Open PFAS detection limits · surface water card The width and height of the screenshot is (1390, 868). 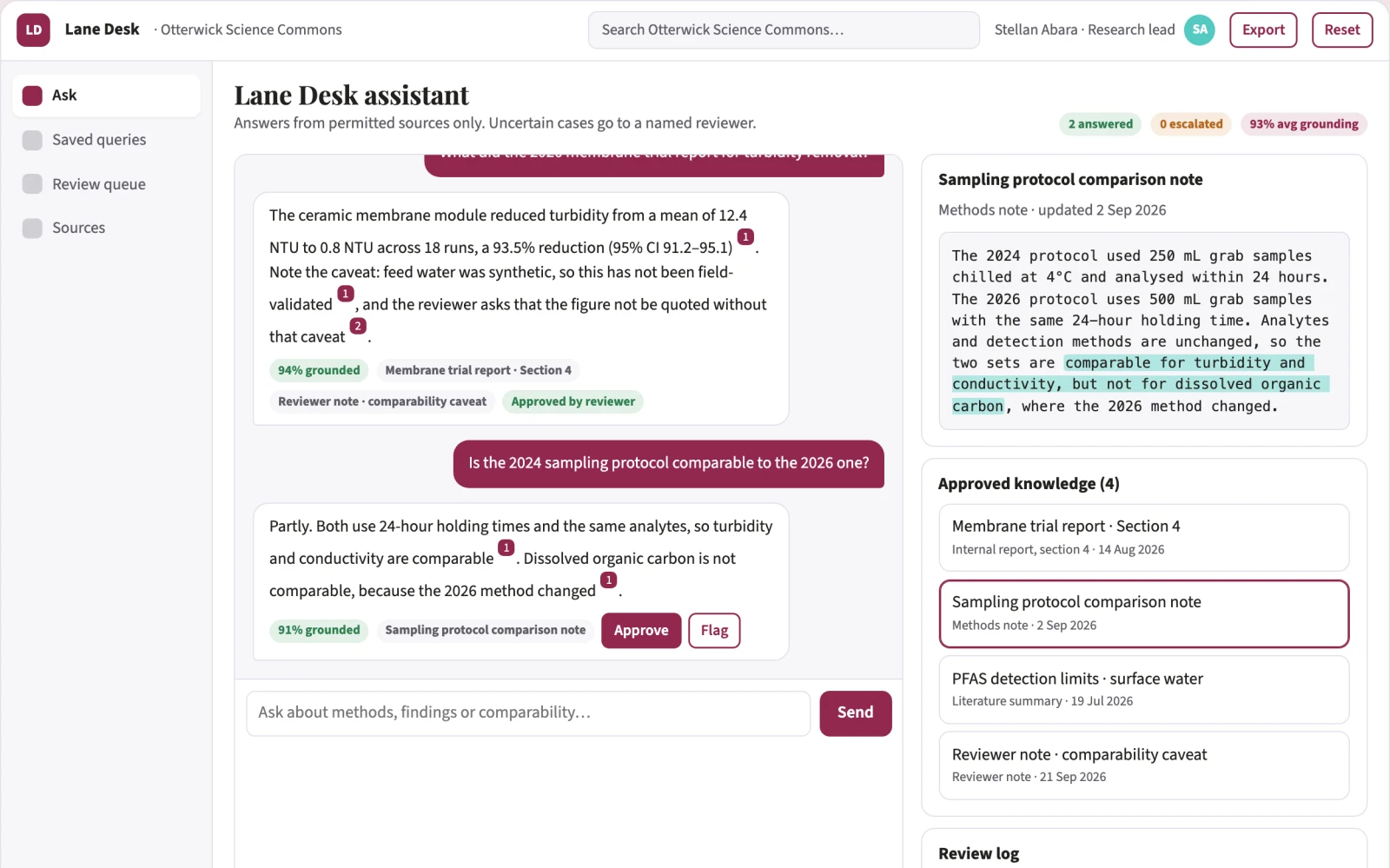coord(1143,690)
